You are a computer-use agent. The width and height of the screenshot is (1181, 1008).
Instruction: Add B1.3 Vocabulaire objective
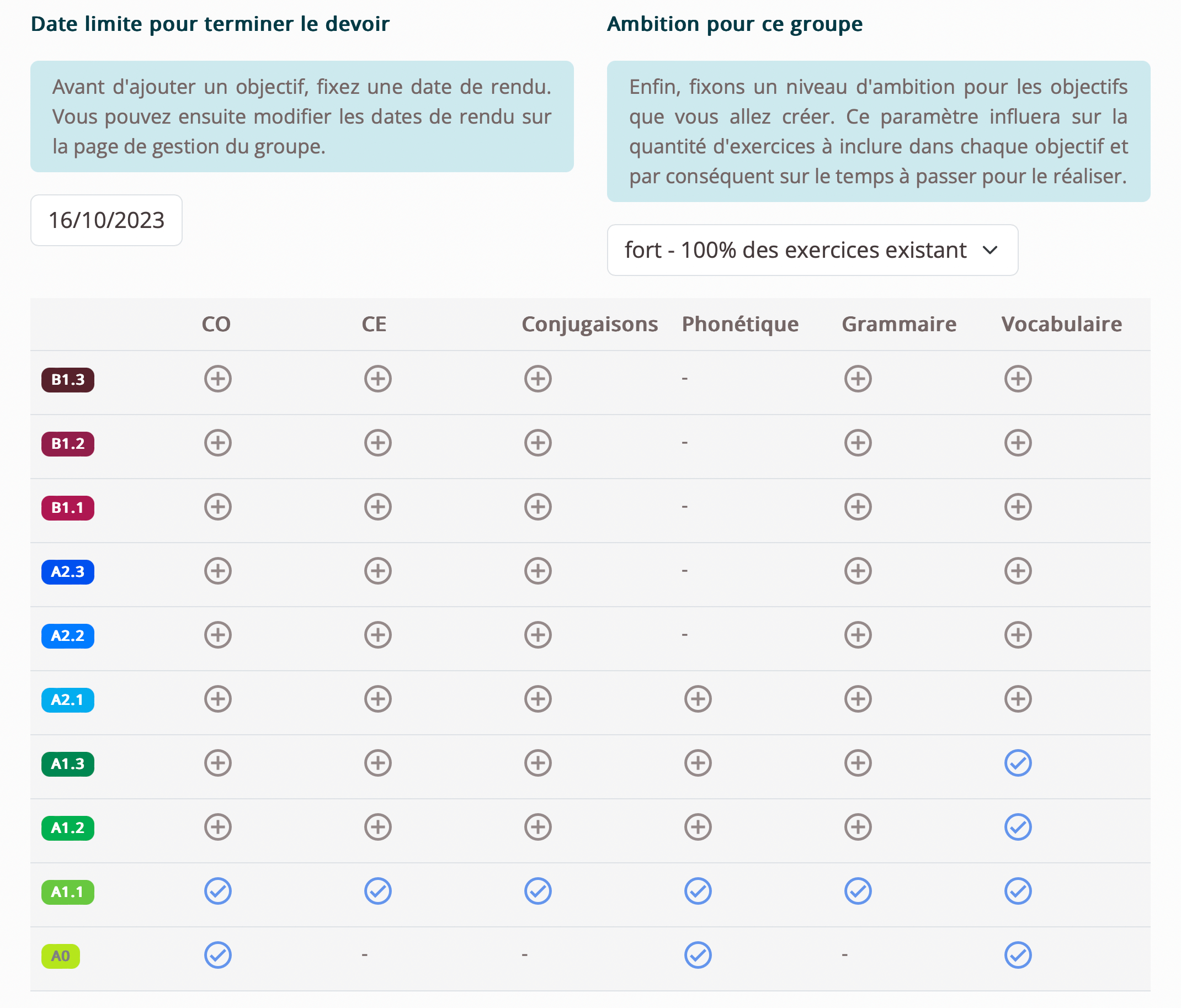point(1018,379)
